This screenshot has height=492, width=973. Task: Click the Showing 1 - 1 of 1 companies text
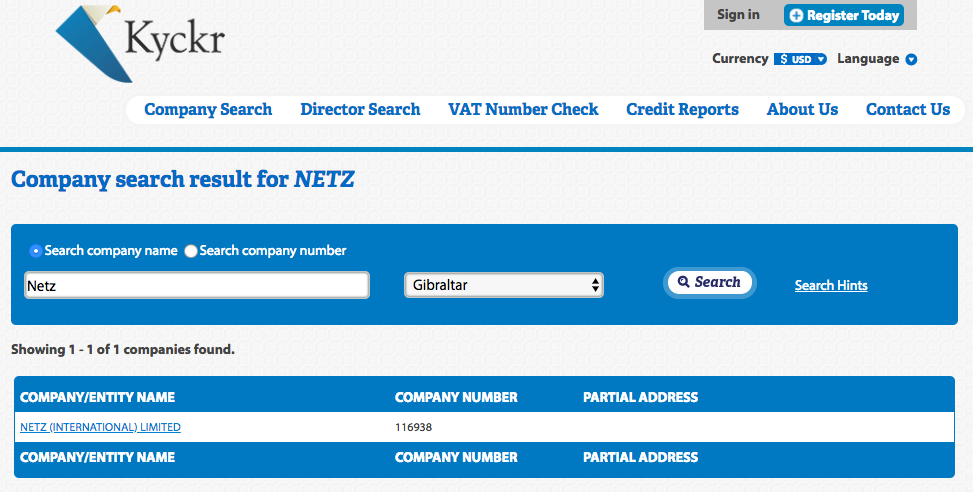tap(123, 349)
